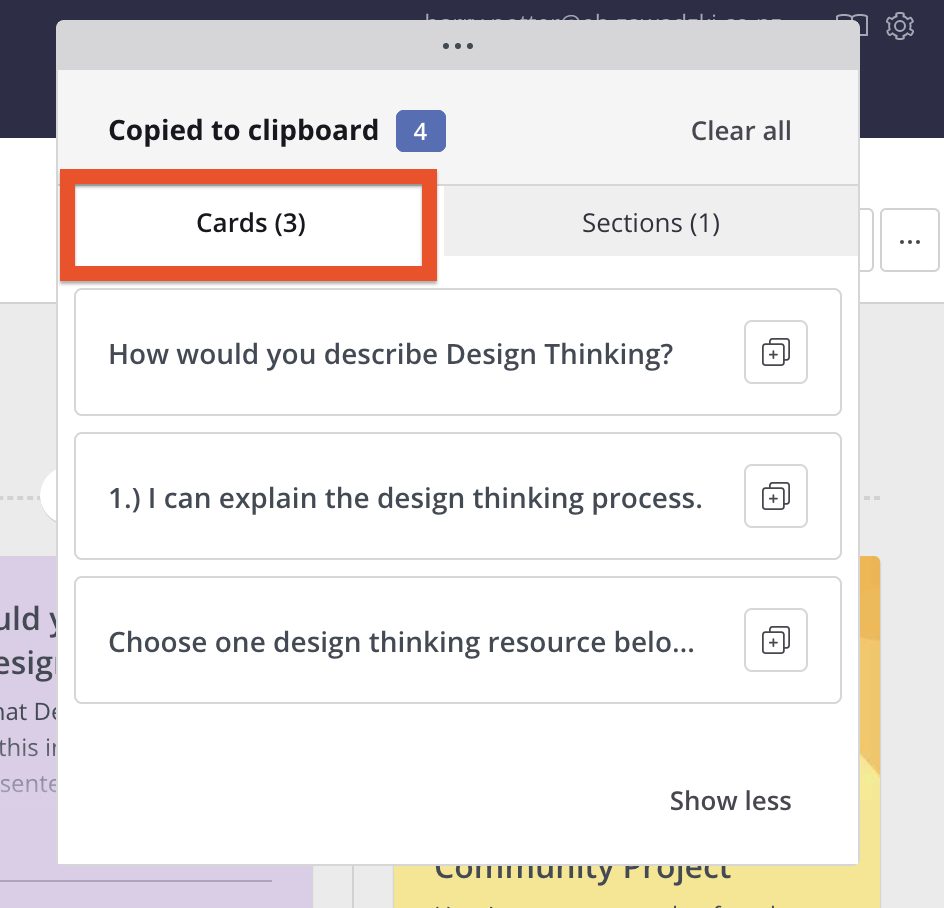Click the Community Project card title behind panel
This screenshot has width=944, height=908.
(583, 872)
